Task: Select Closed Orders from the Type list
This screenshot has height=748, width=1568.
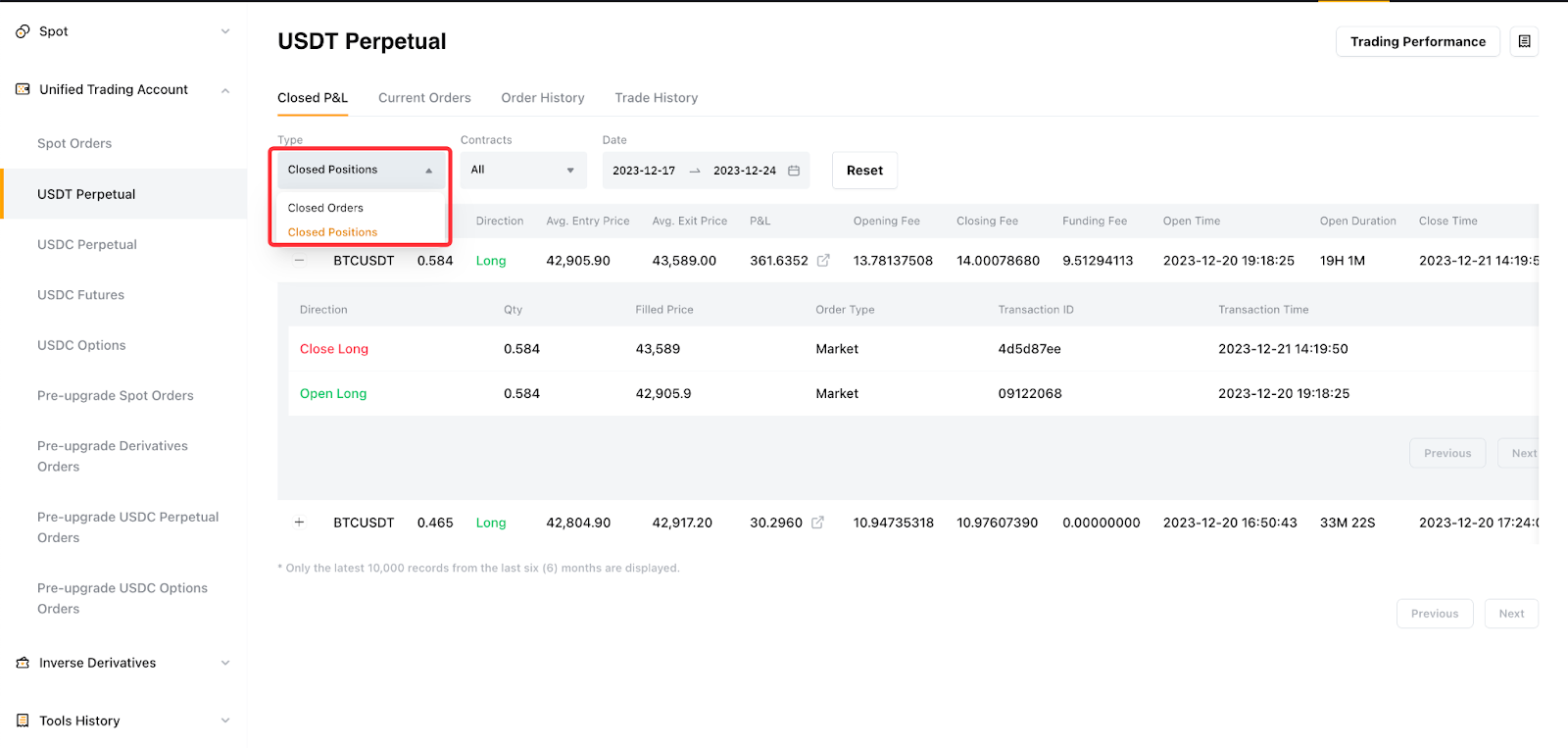Action: pos(325,208)
